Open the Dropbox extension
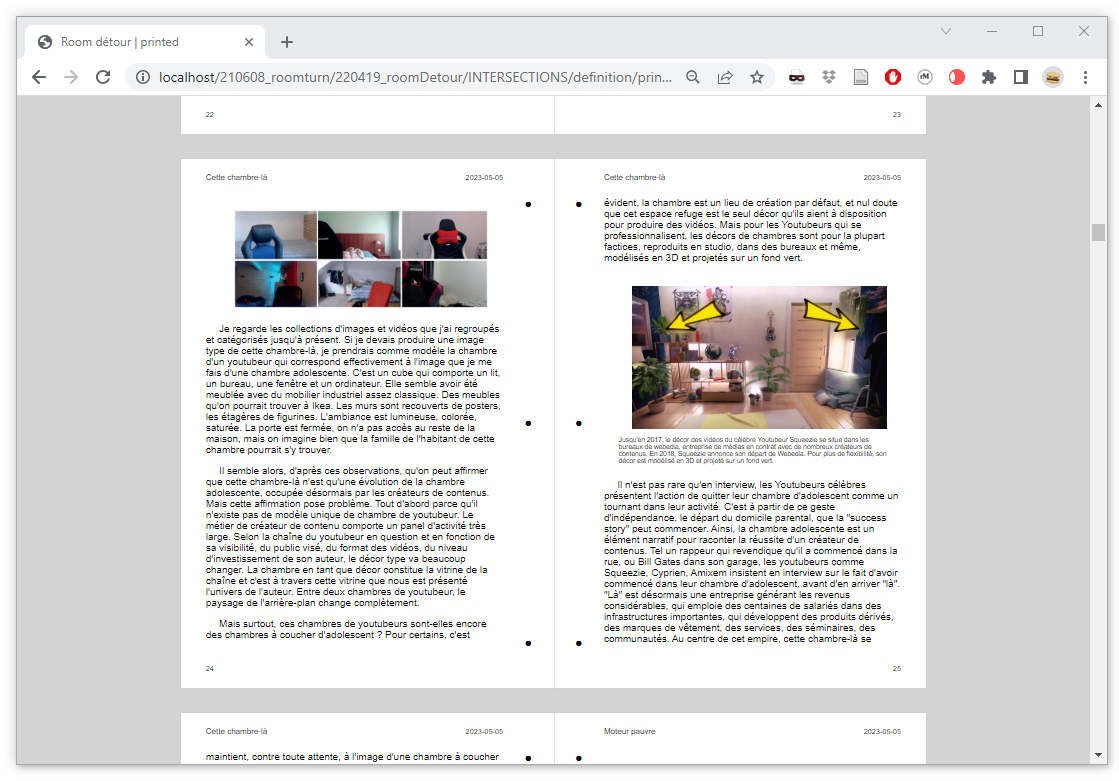 tap(828, 77)
